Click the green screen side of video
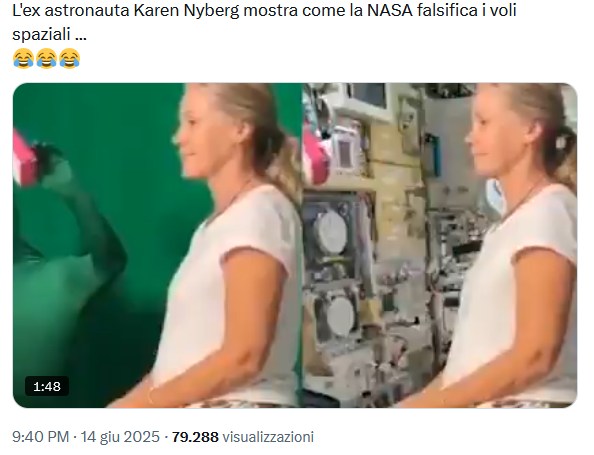This screenshot has height=455, width=594. point(157,245)
